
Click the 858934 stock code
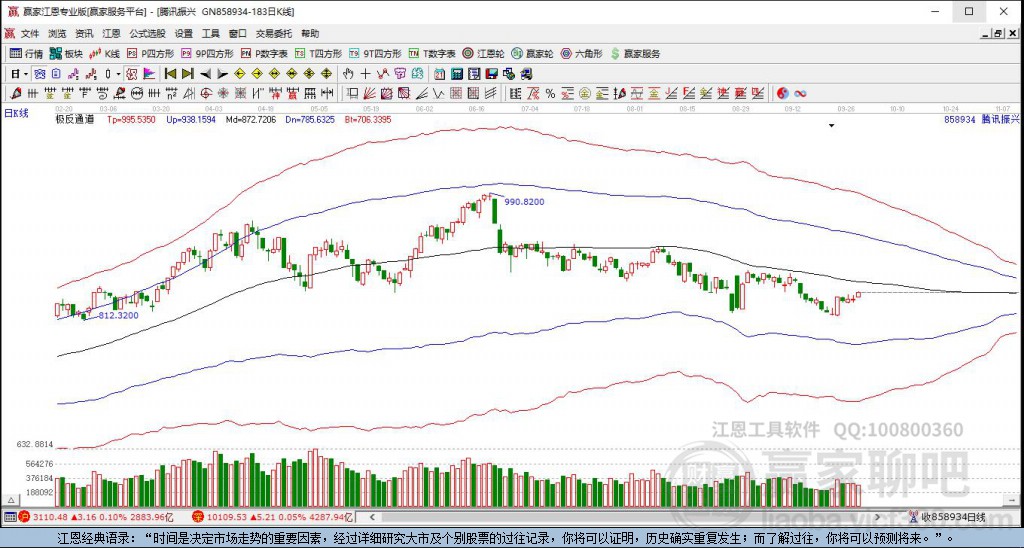click(960, 120)
